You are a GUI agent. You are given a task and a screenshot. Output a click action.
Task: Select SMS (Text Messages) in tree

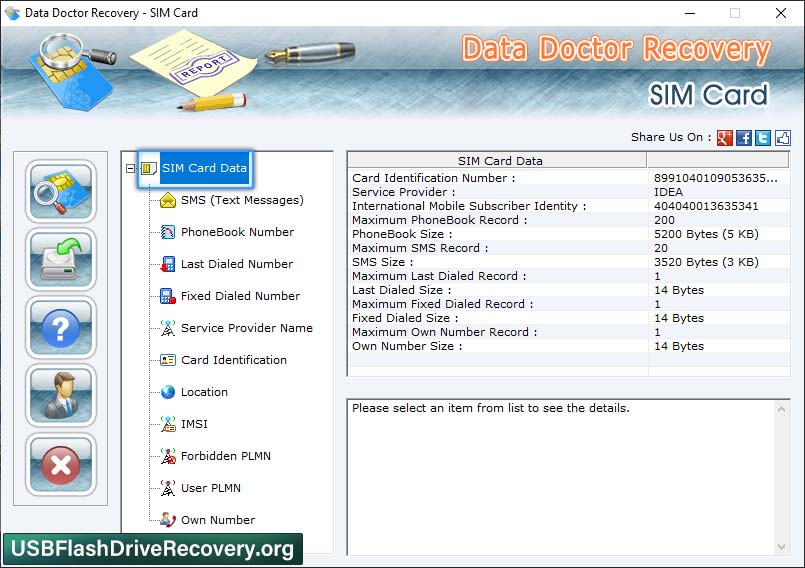[x=242, y=200]
